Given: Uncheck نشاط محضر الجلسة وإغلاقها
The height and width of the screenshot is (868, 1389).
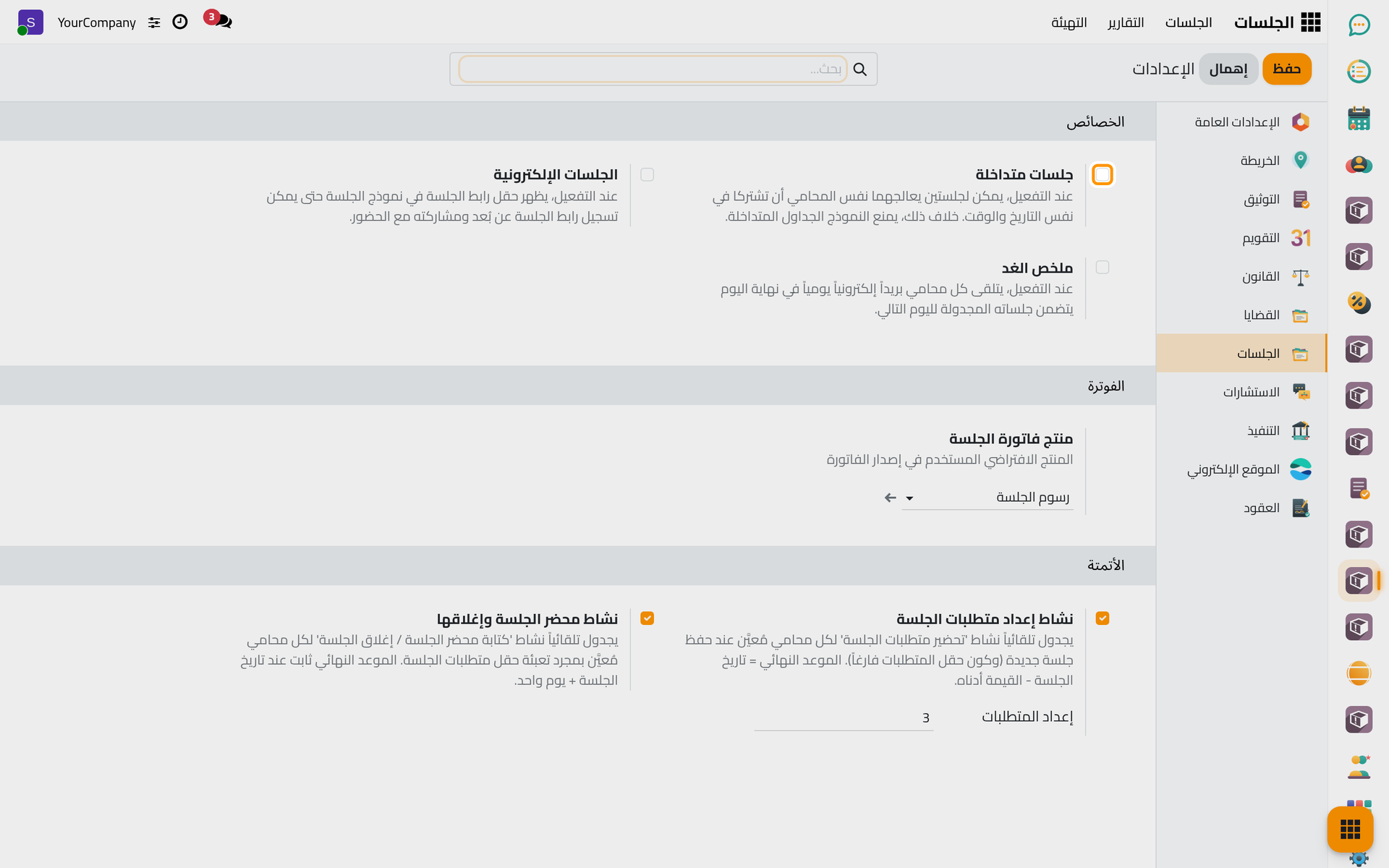Looking at the screenshot, I should 647,618.
